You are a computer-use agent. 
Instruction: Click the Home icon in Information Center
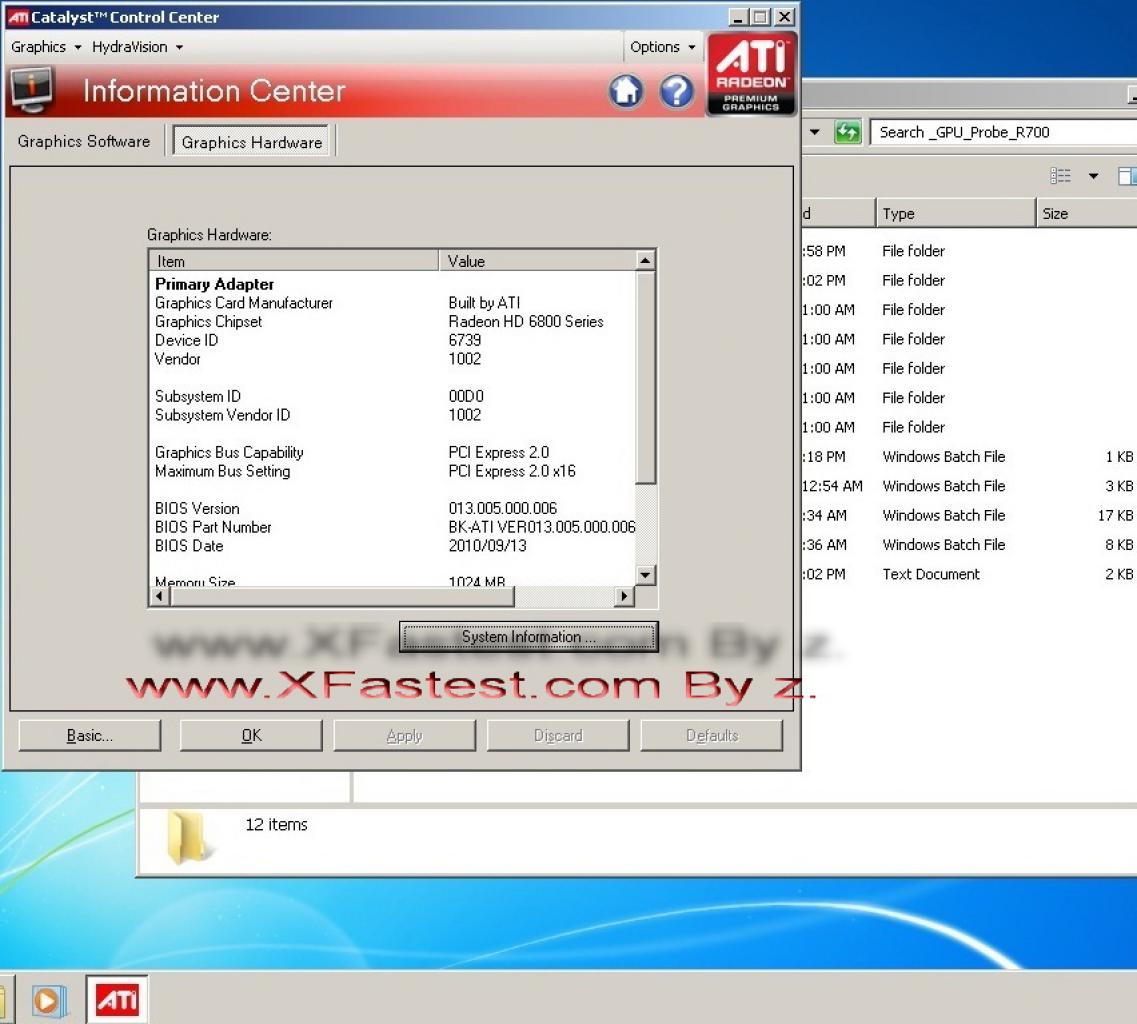click(625, 91)
